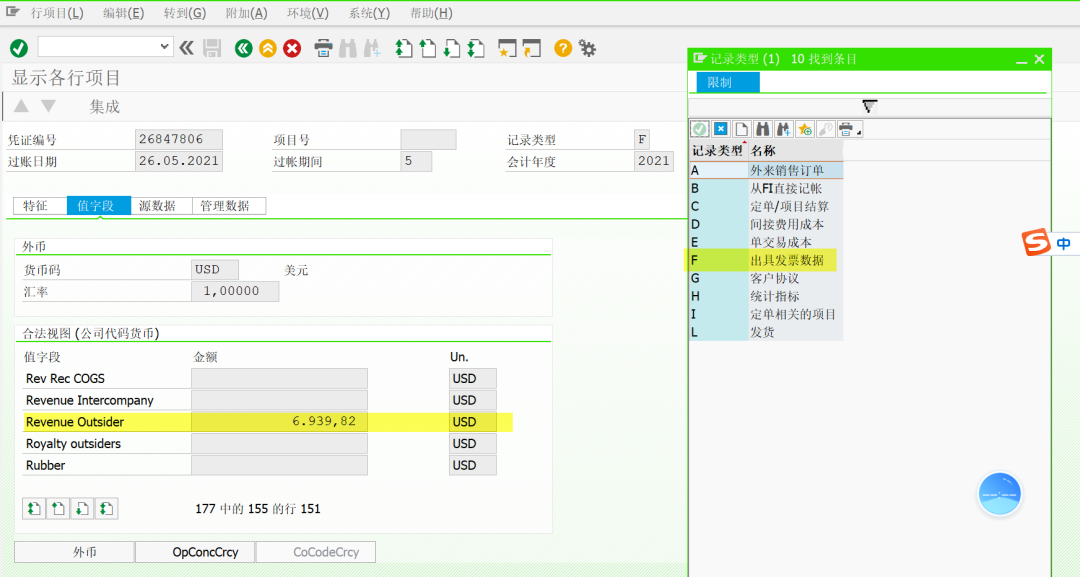Select the 限制 tab in the popup
1080x577 pixels.
pyautogui.click(x=727, y=83)
